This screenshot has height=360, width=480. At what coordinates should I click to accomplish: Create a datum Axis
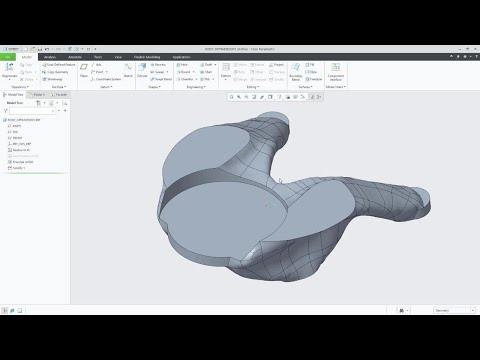(x=96, y=64)
